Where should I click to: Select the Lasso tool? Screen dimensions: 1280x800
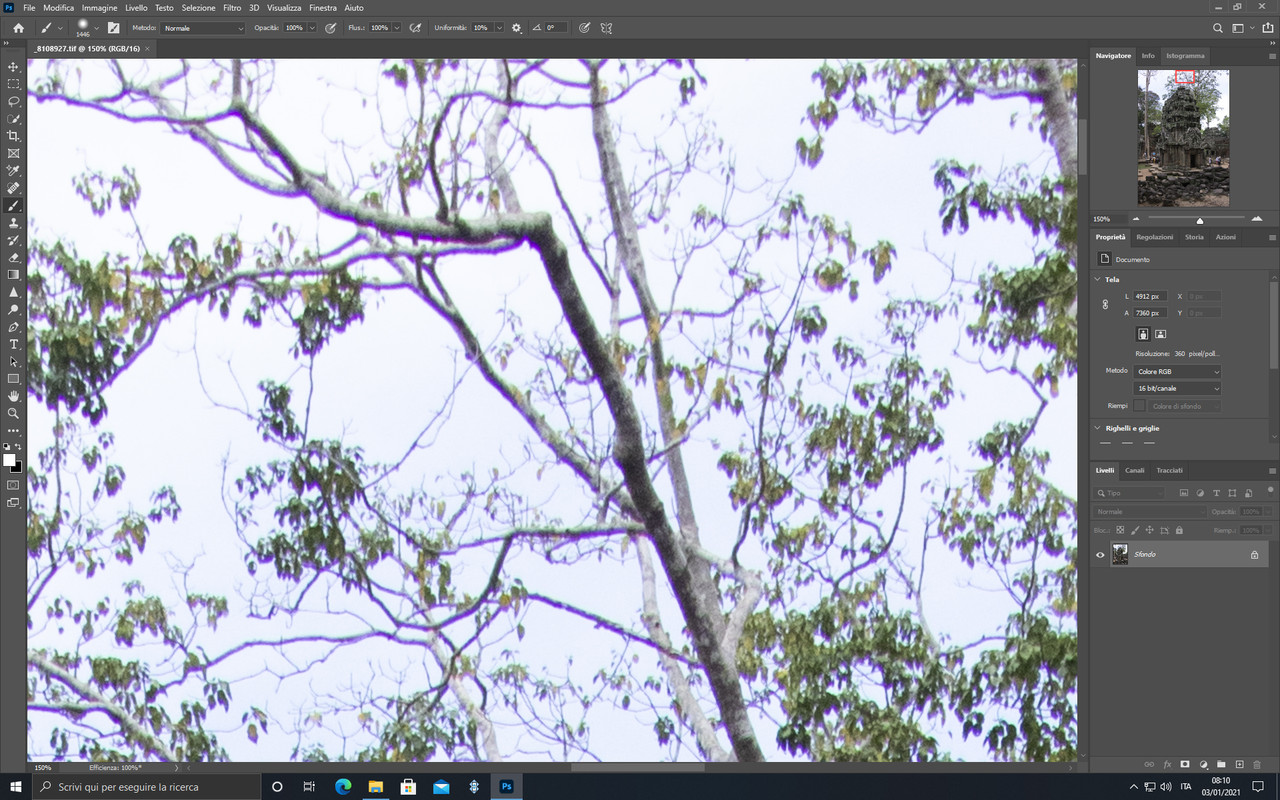(x=13, y=101)
